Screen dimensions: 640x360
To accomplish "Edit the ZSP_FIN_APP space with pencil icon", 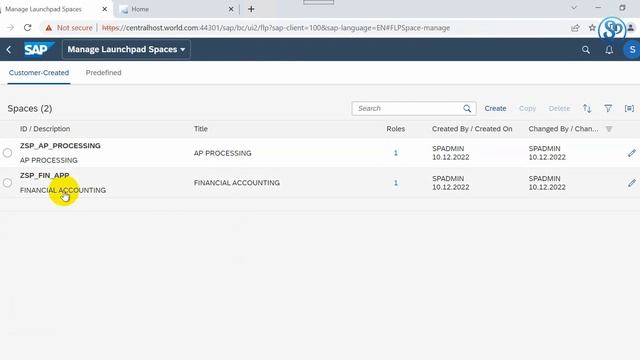I will coord(631,183).
